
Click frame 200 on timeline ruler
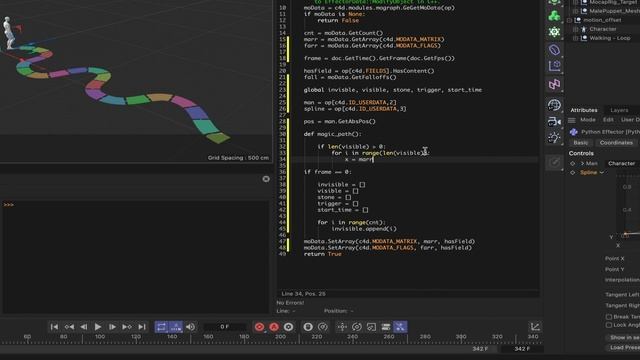pyautogui.click(x=280, y=337)
